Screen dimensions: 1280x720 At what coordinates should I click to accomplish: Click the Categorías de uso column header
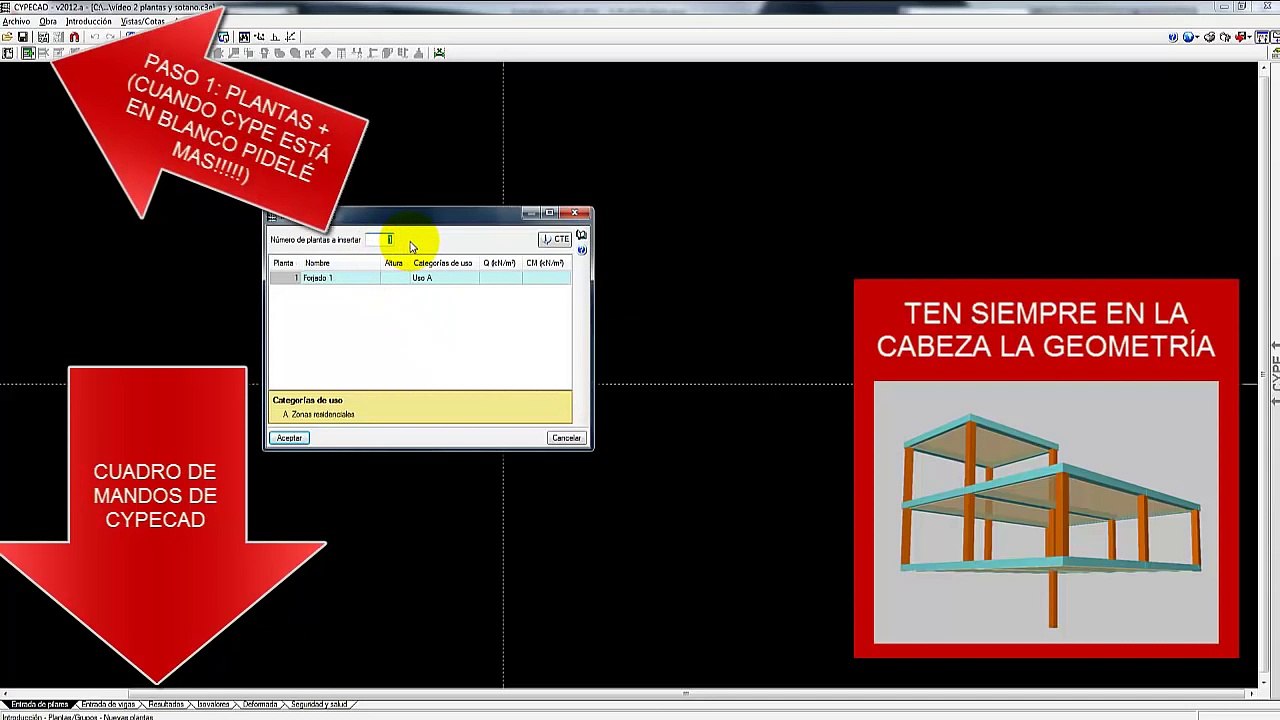tap(444, 263)
